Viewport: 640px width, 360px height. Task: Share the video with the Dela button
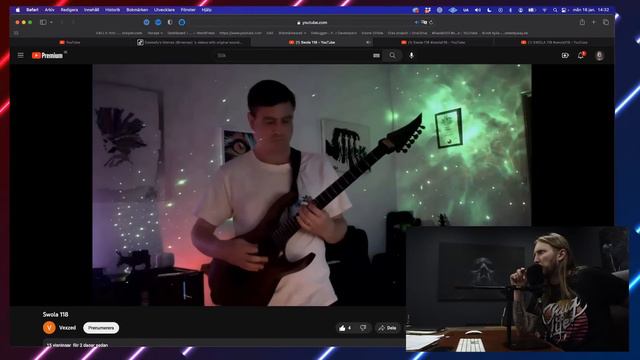tap(388, 328)
